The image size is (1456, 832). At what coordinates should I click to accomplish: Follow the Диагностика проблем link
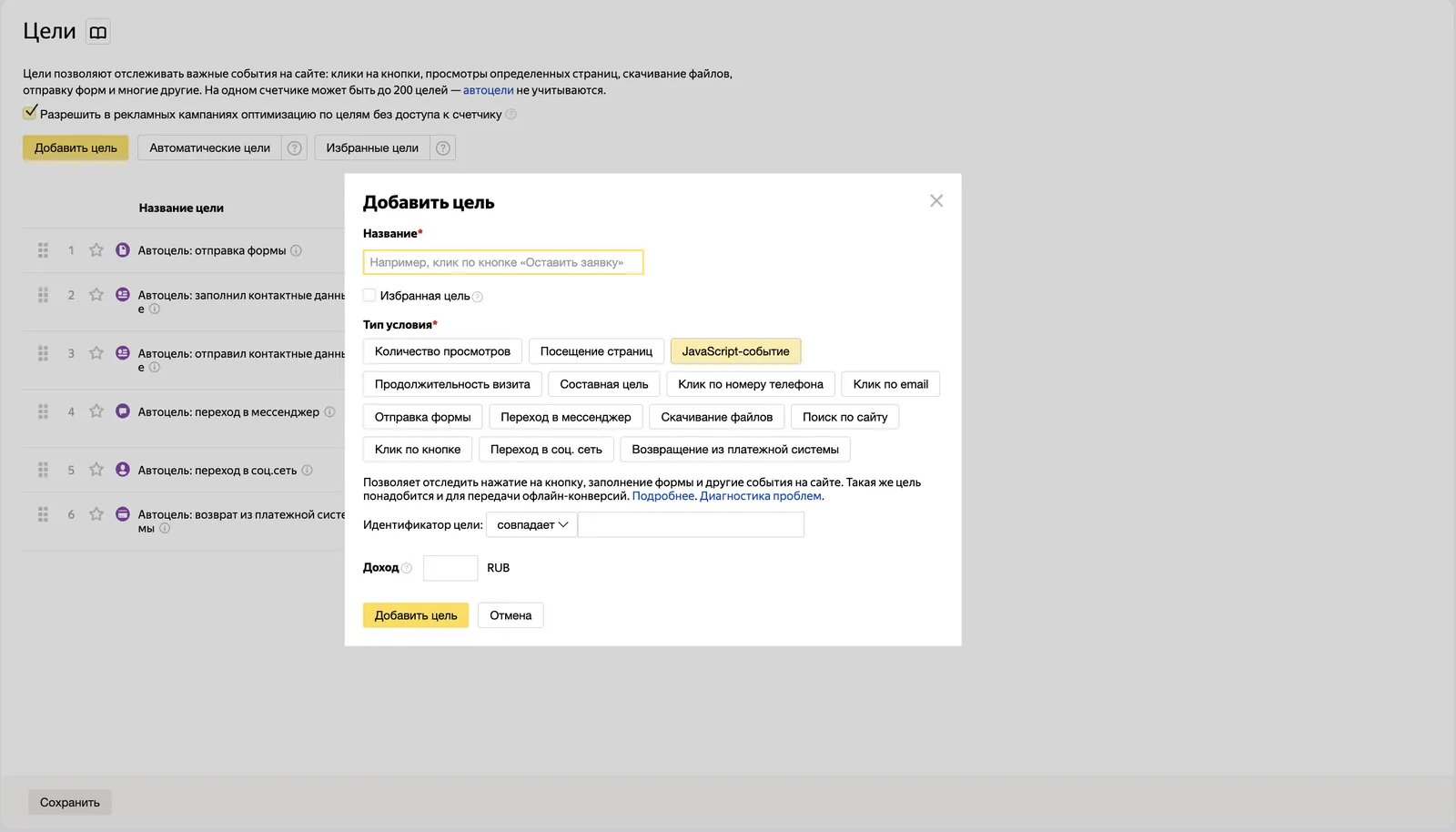761,496
